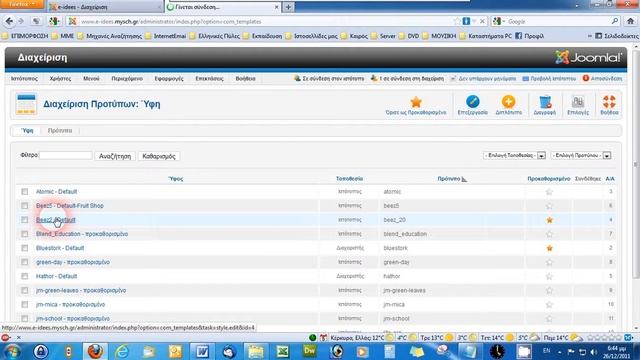Open the Options toolbar icon
The height and width of the screenshot is (360, 640).
click(x=578, y=102)
